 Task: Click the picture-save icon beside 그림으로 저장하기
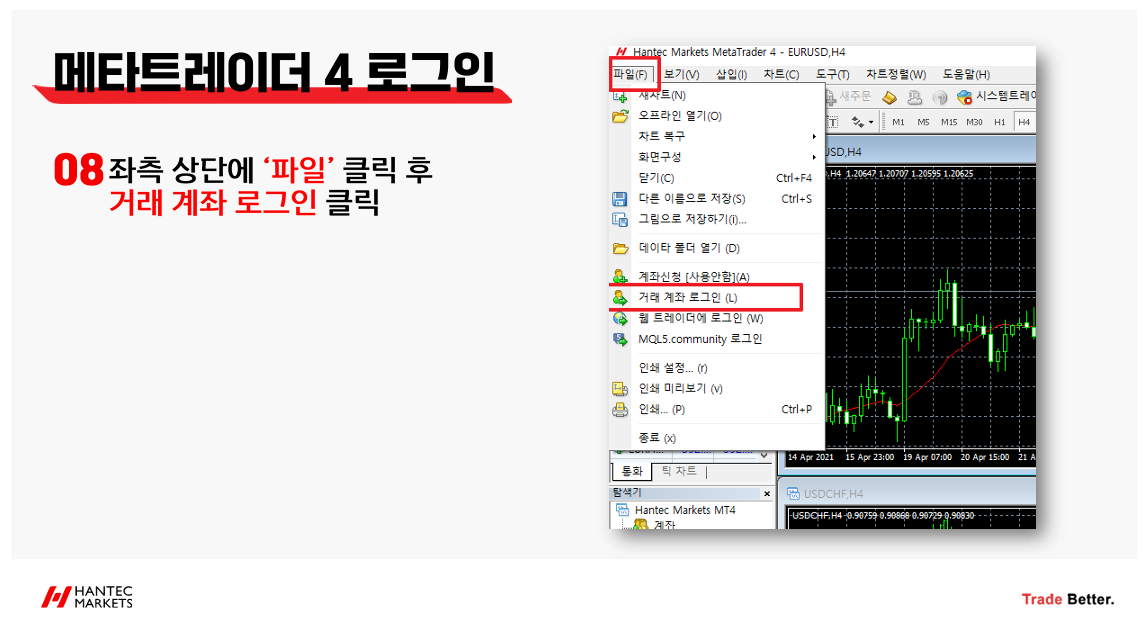click(x=619, y=220)
